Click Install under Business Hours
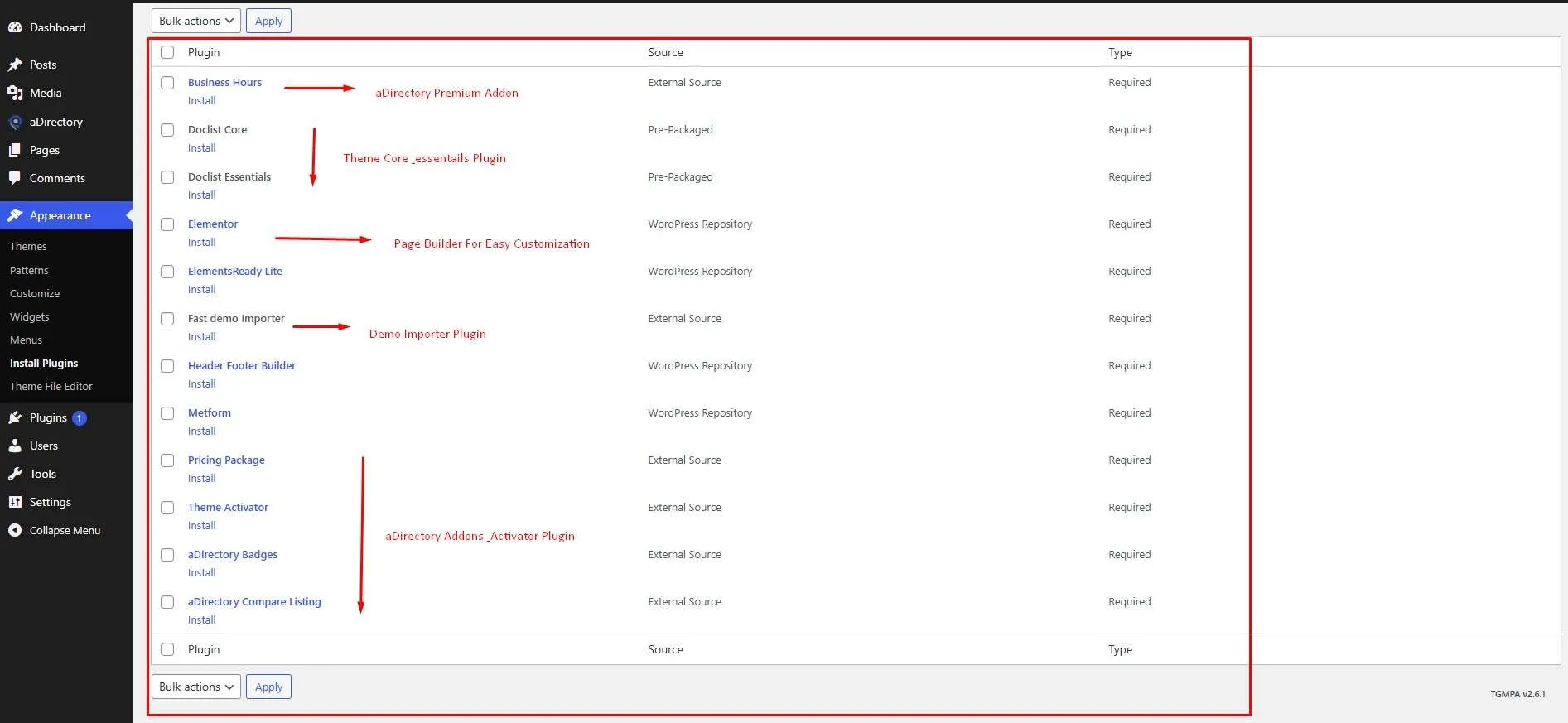Image resolution: width=1568 pixels, height=723 pixels. tap(201, 100)
